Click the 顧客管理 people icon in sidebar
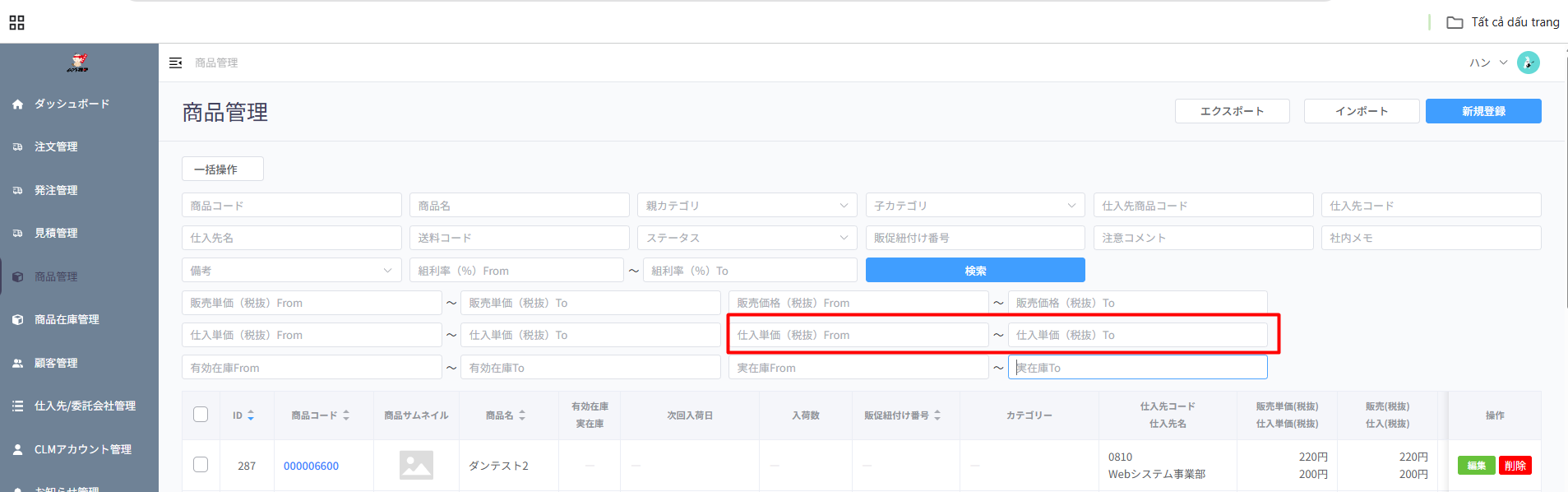Screen dimensions: 1568x492 pos(17,363)
